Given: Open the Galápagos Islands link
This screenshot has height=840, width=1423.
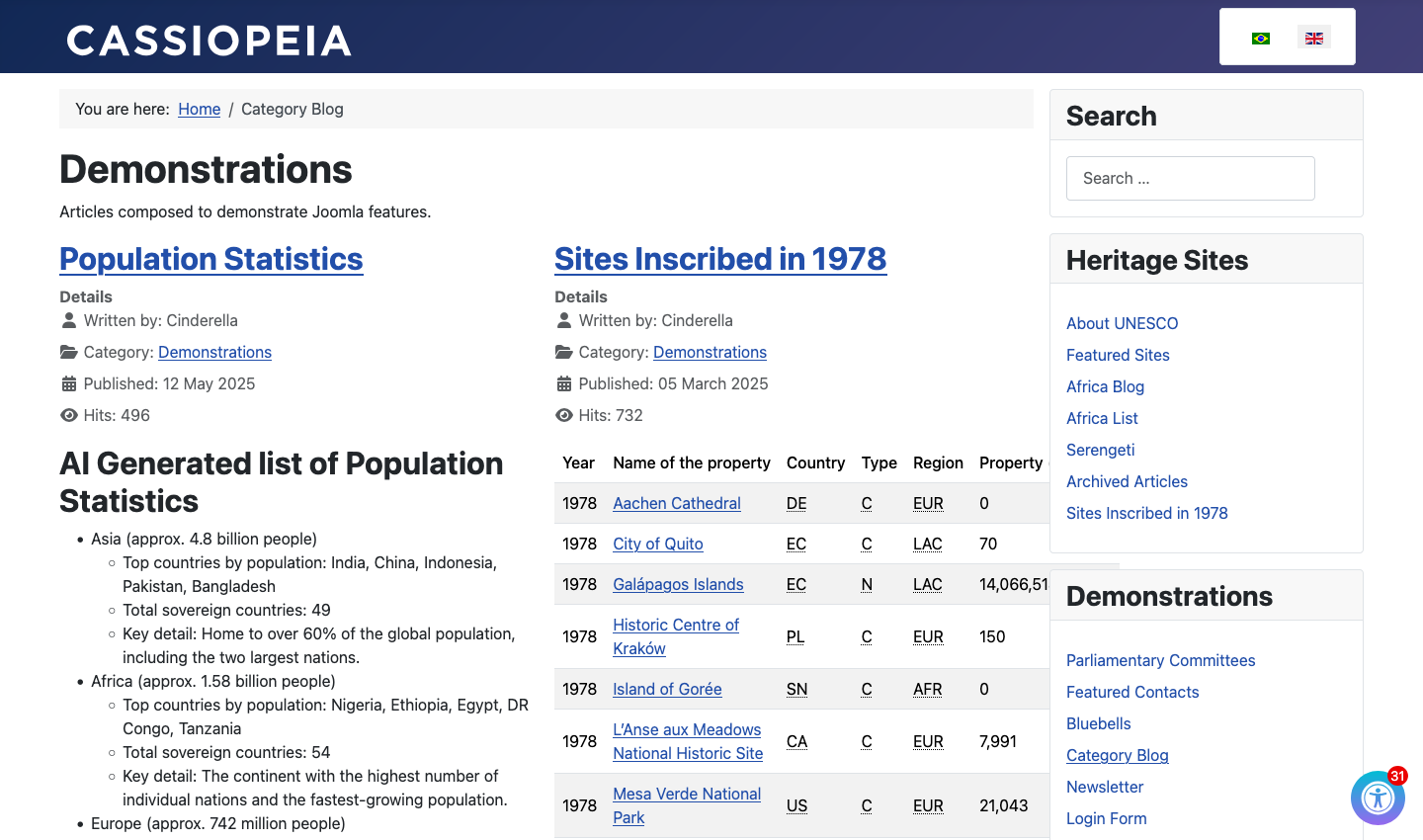Looking at the screenshot, I should click(678, 584).
